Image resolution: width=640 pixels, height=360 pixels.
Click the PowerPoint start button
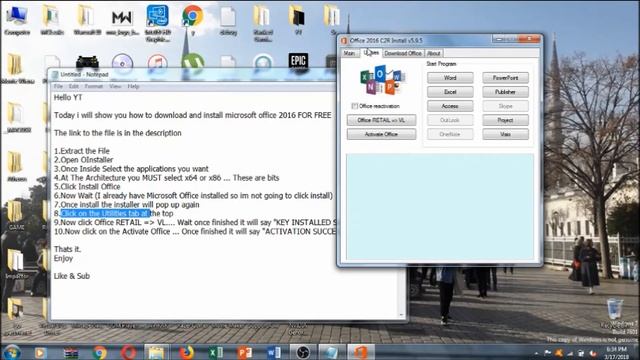pos(505,78)
